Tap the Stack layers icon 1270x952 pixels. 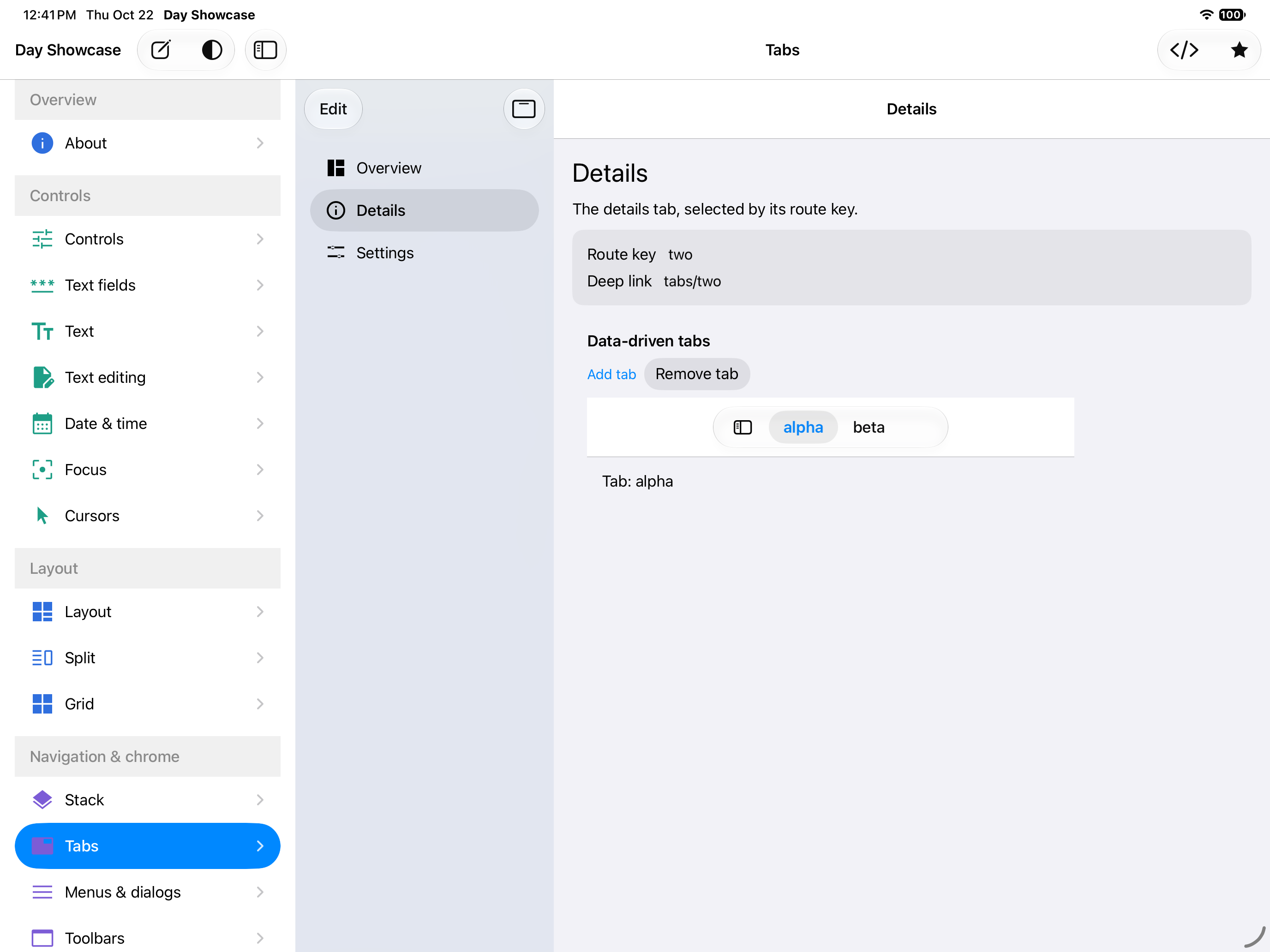click(x=42, y=800)
